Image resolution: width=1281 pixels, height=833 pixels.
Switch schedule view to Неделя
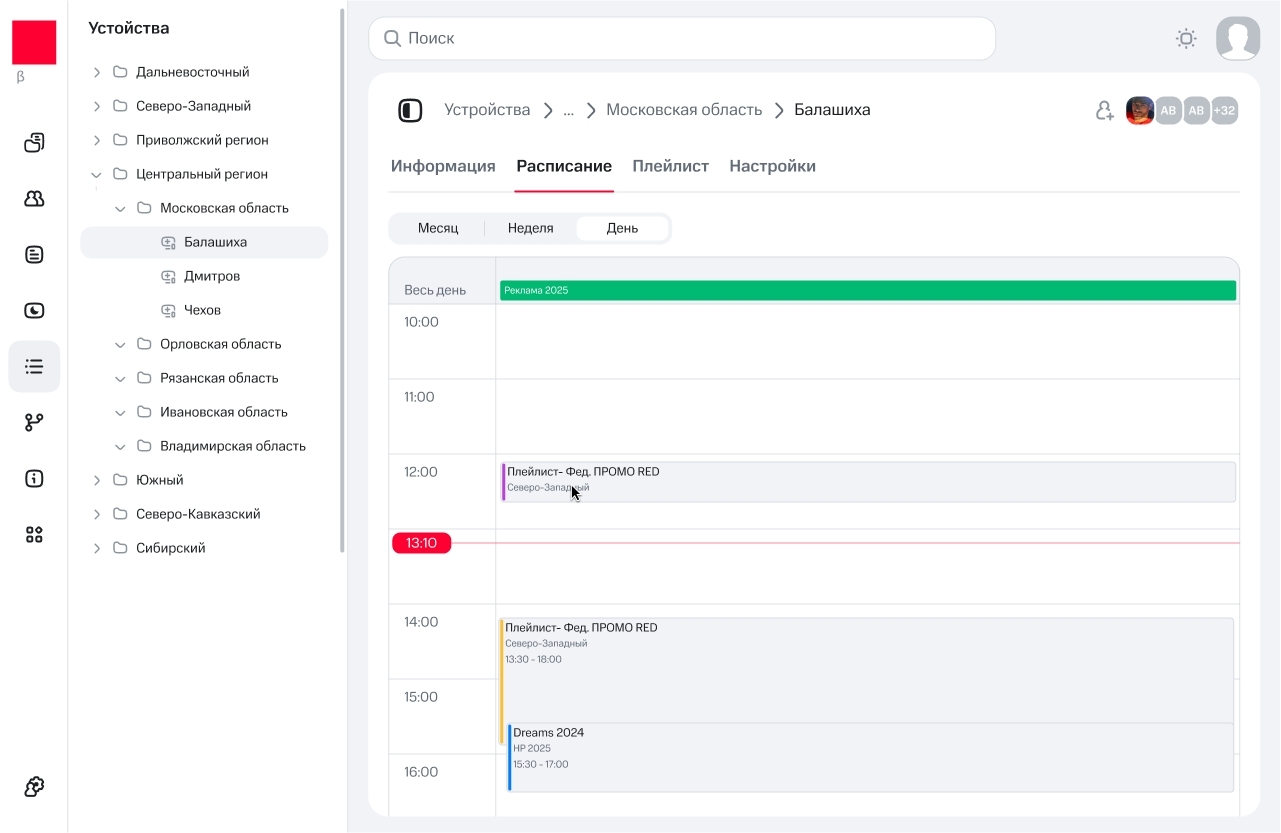click(530, 228)
